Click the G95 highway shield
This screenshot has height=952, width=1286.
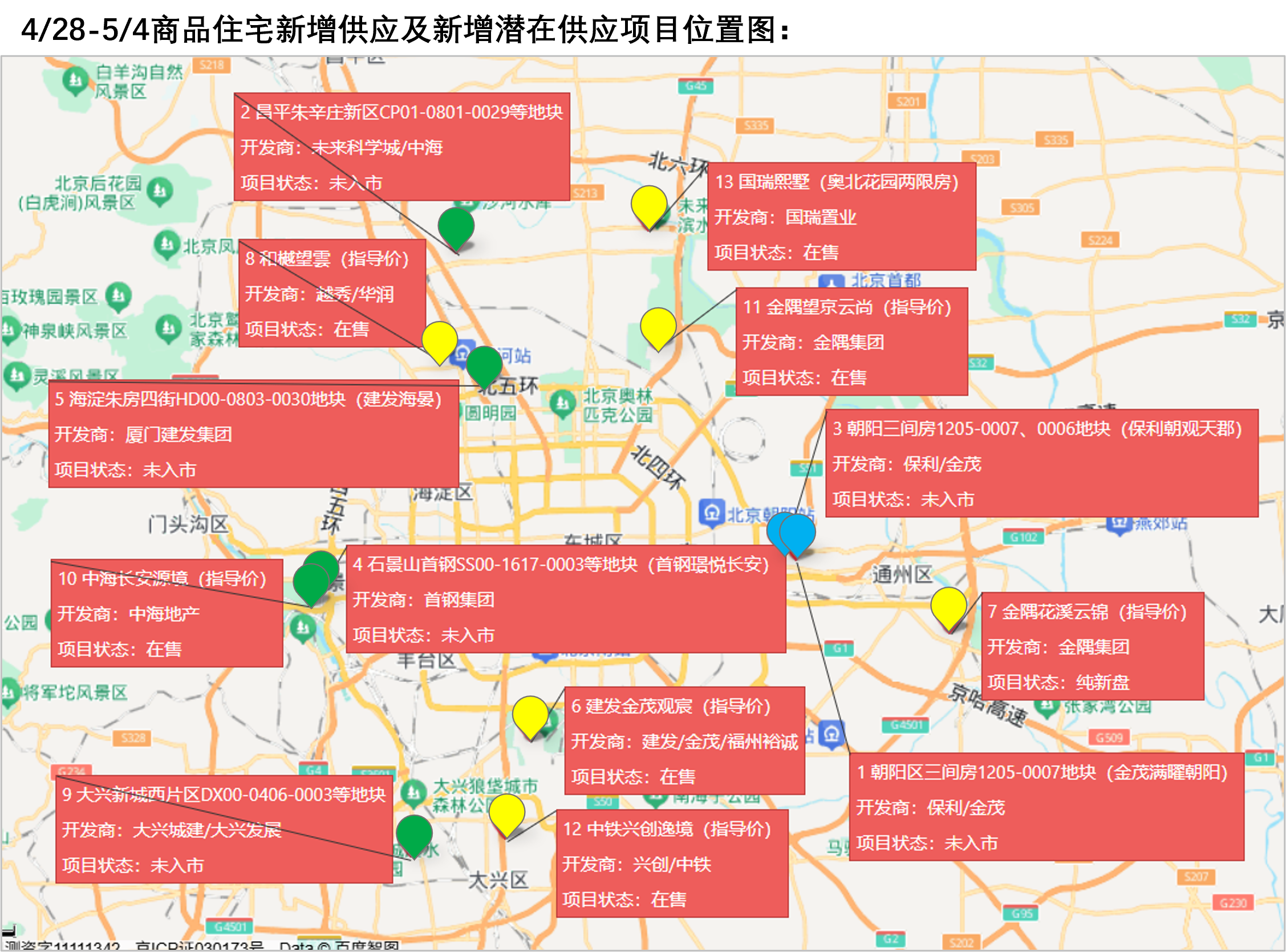(1021, 913)
